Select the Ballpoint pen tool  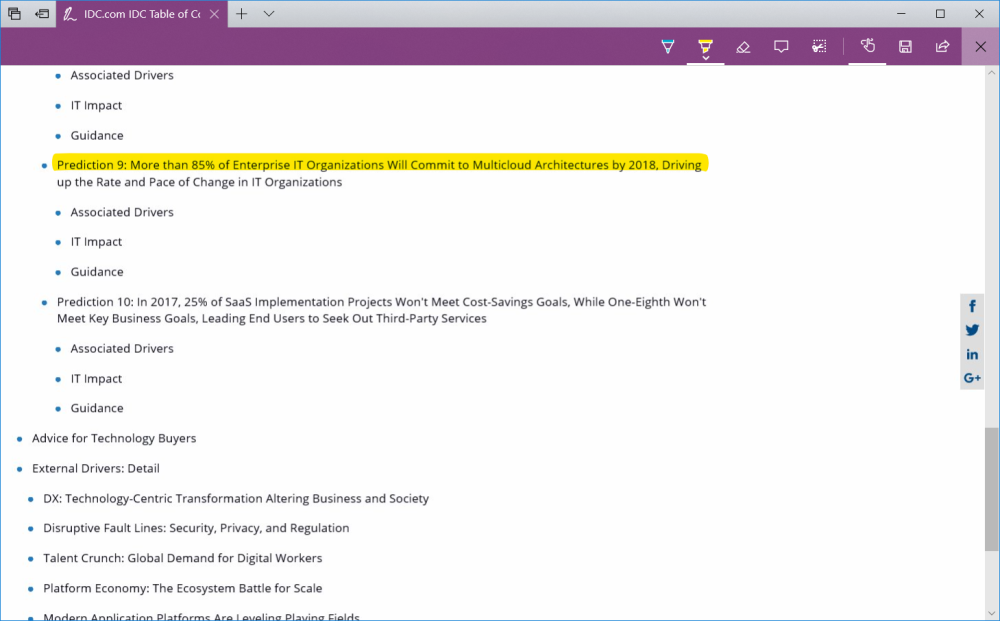point(668,46)
